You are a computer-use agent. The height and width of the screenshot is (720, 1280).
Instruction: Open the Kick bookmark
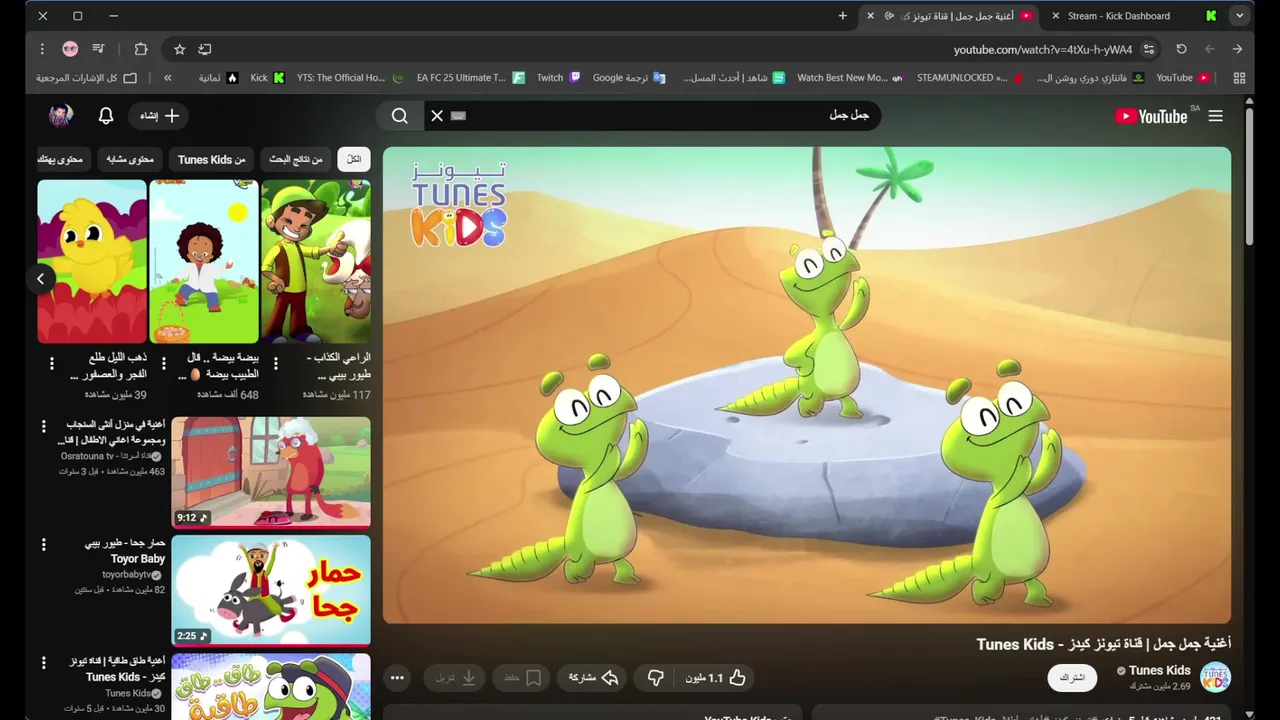tap(267, 78)
